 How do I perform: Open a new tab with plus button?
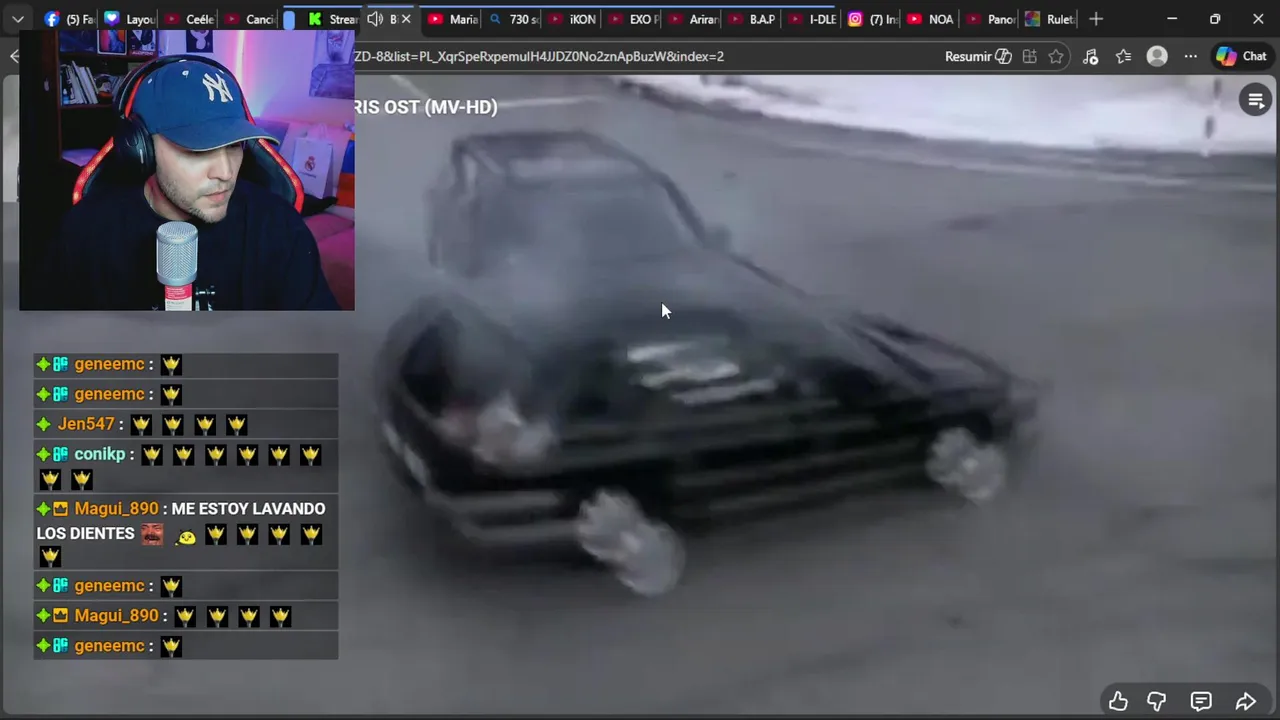[x=1096, y=19]
